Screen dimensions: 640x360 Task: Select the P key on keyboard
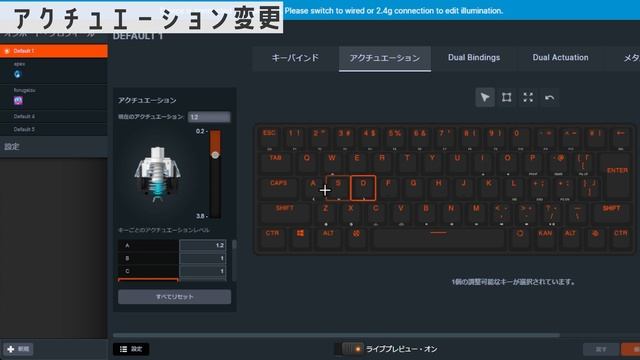(x=533, y=162)
